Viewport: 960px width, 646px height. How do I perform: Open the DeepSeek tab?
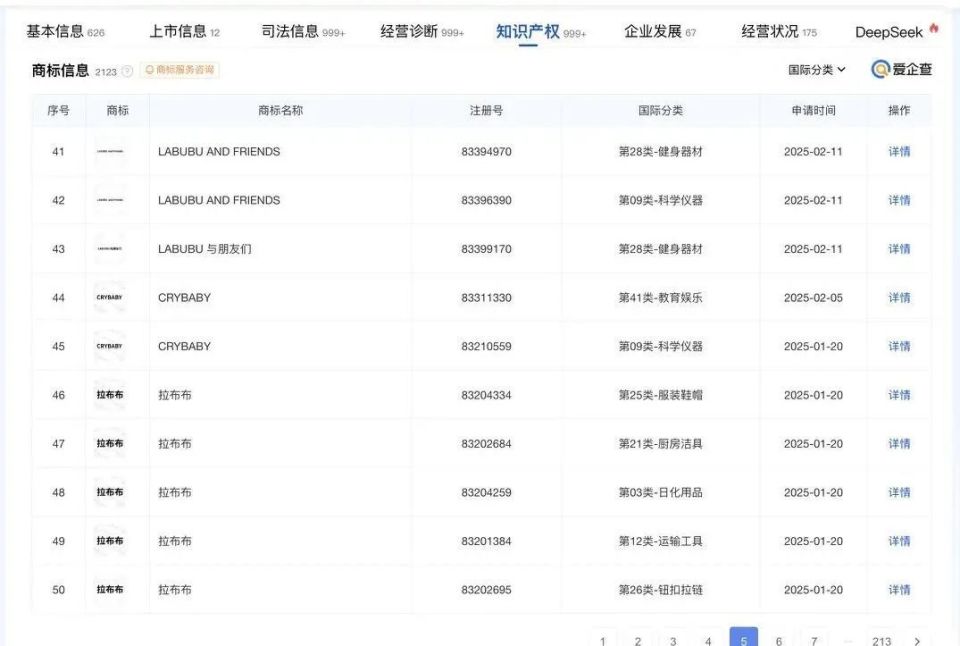(888, 32)
